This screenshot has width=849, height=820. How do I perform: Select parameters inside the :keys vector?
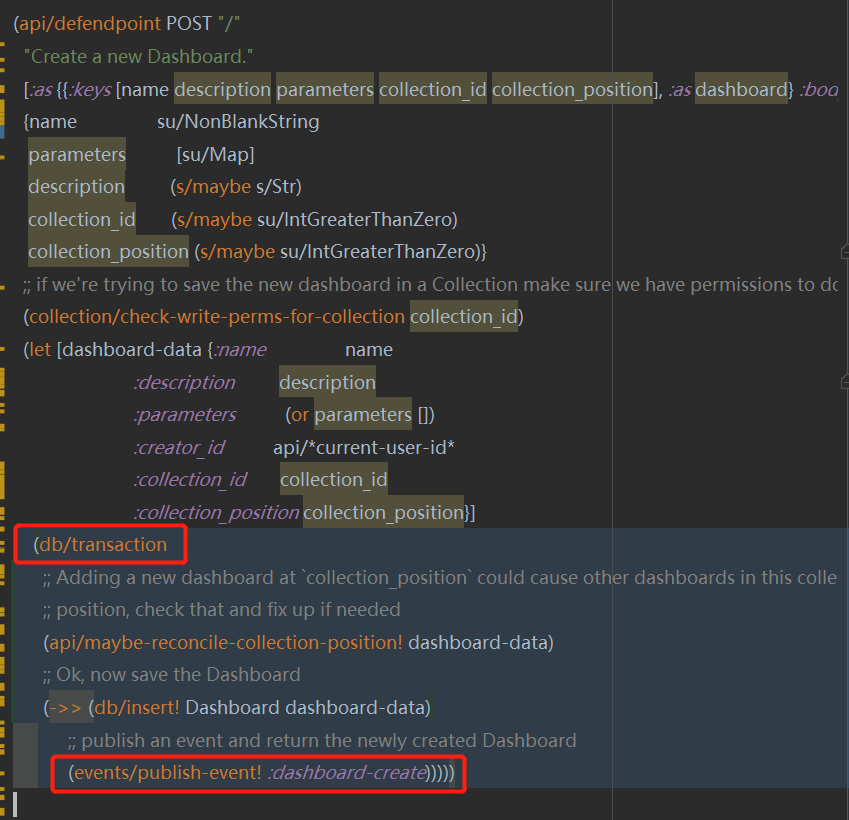(x=325, y=89)
